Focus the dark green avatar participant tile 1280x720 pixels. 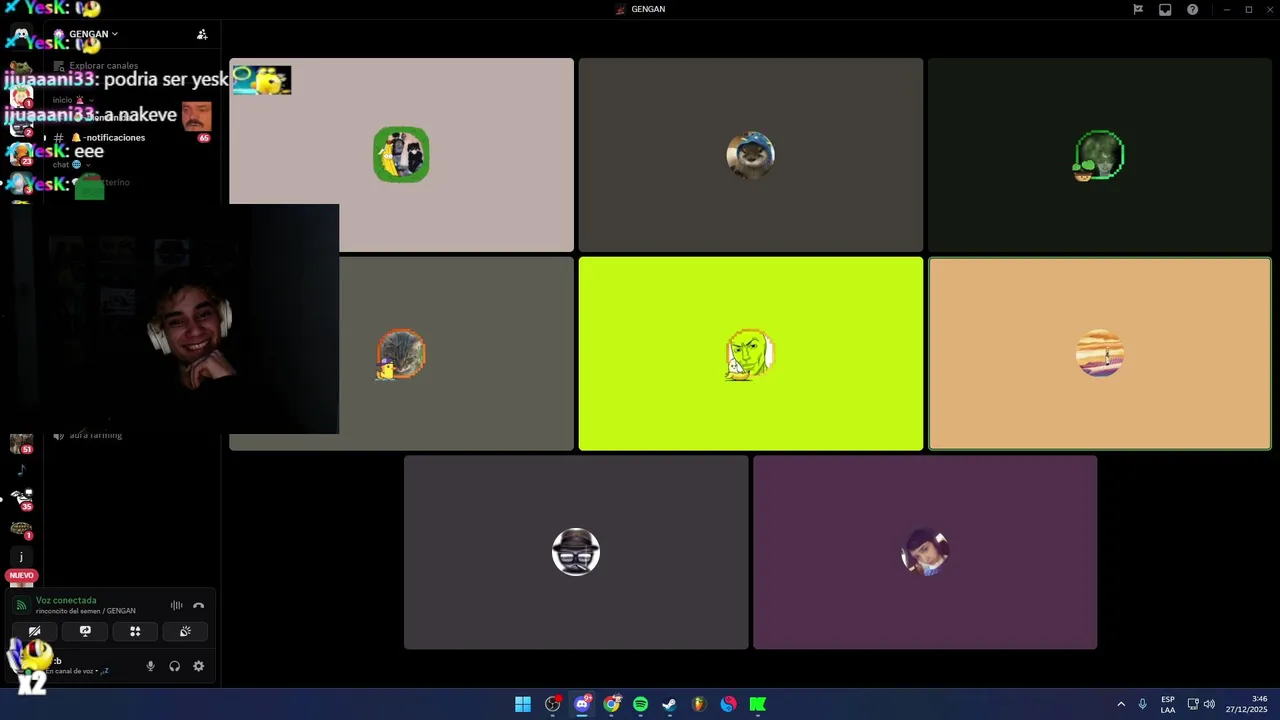tap(1100, 155)
